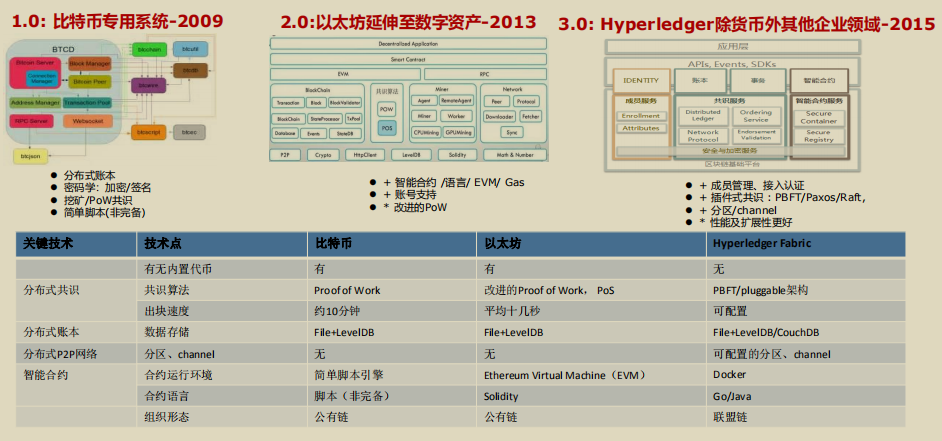
Task: Select the purple "btcwire" box
Action: (148, 85)
